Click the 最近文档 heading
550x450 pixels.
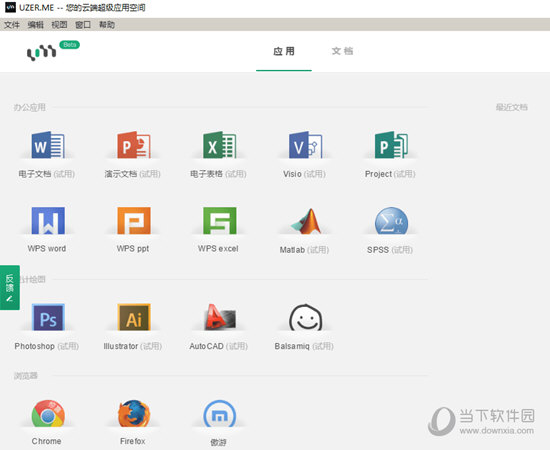pos(511,107)
